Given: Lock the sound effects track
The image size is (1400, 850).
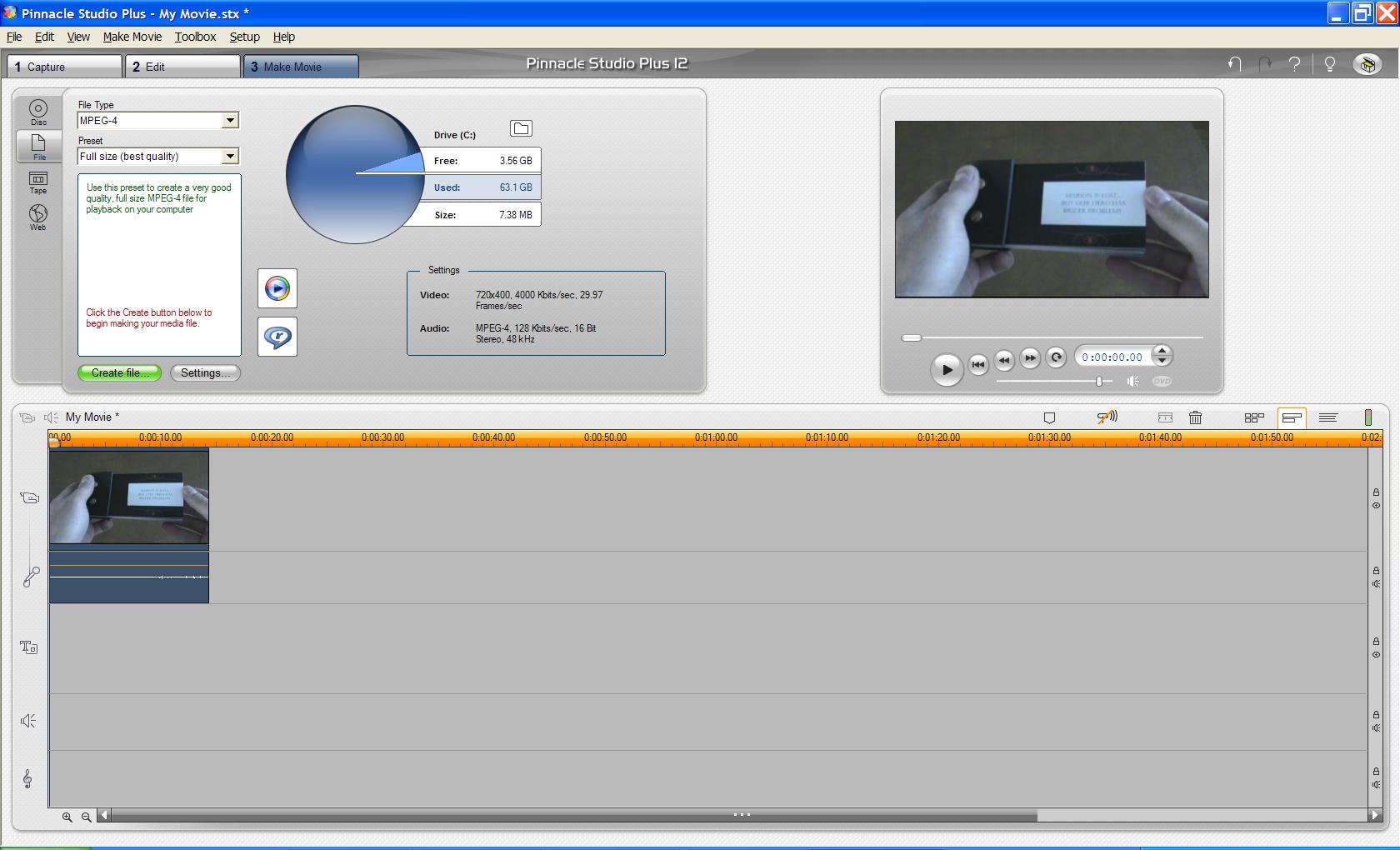Looking at the screenshot, I should click(1376, 715).
